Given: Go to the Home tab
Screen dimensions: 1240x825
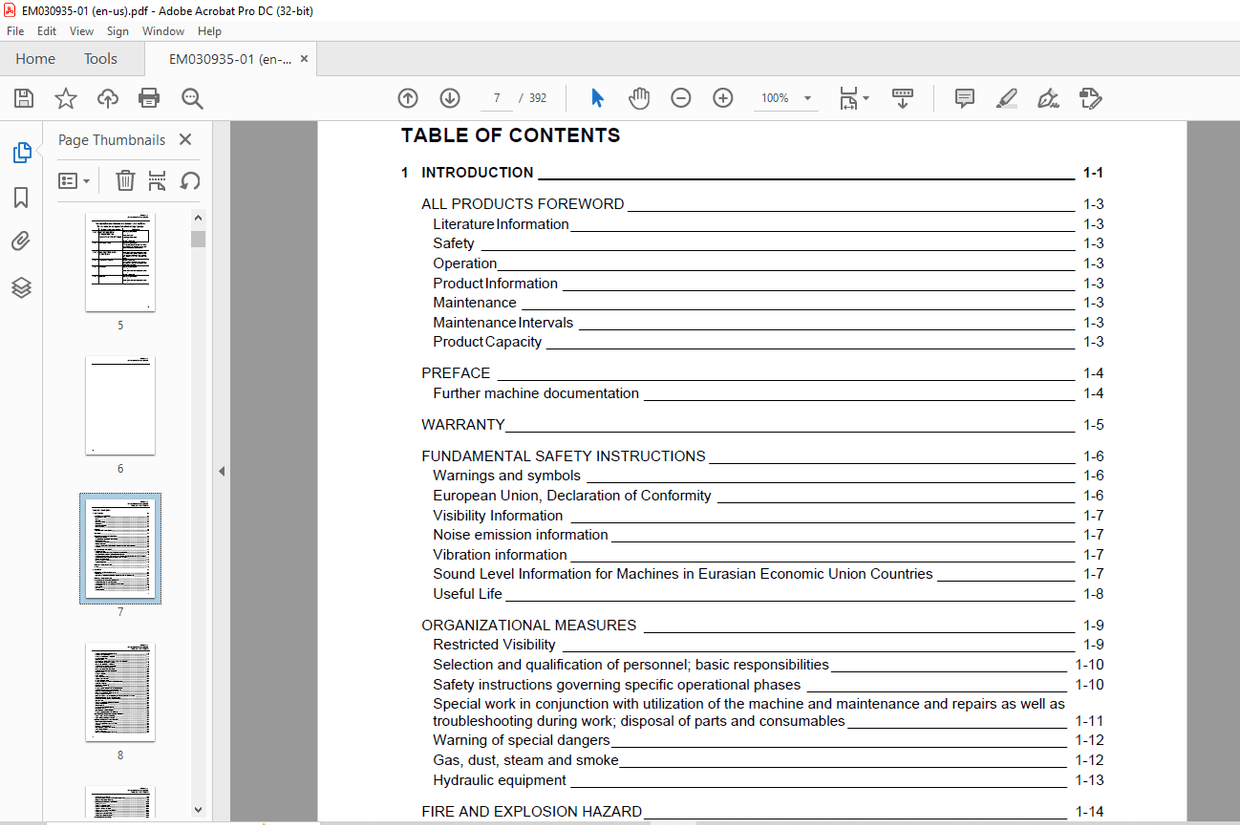Looking at the screenshot, I should click(x=35, y=59).
